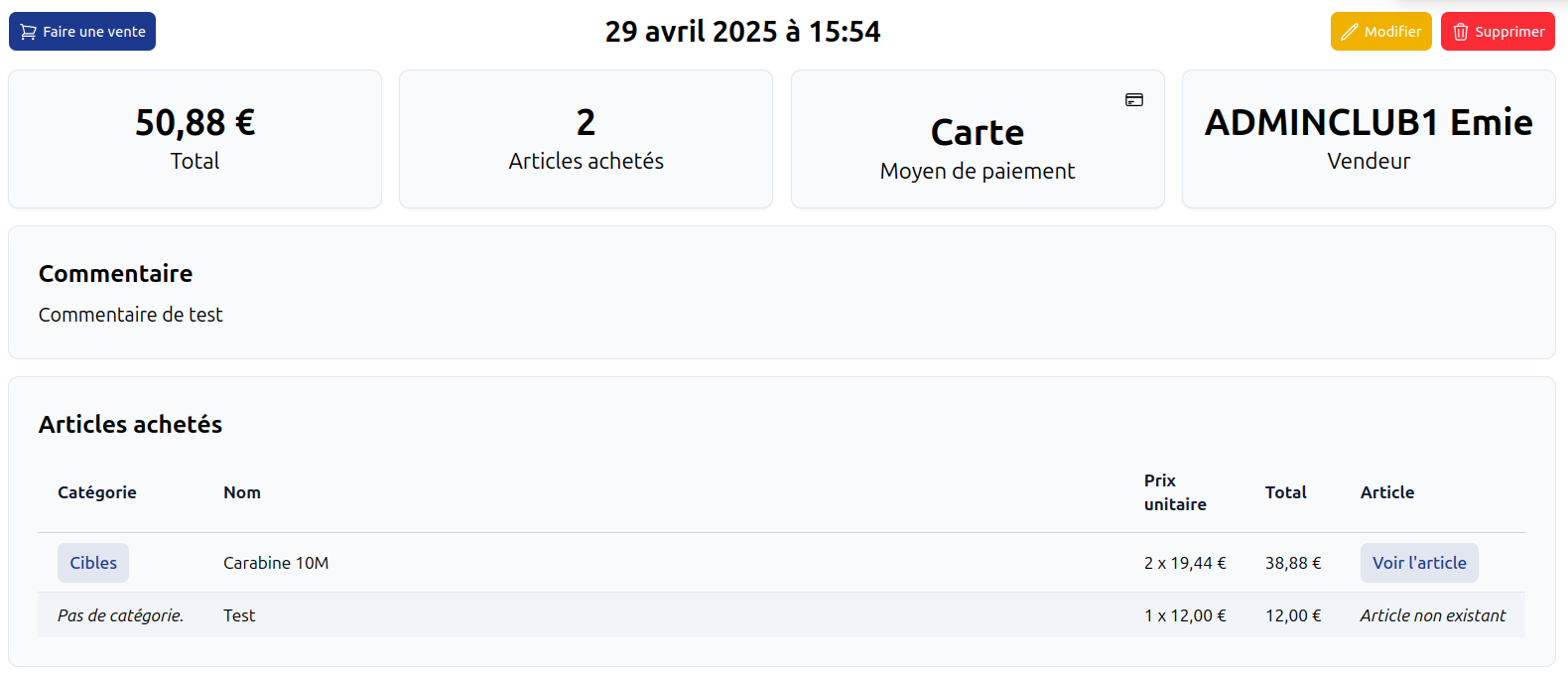This screenshot has height=677, width=1568.
Task: Click the sale date heading
Action: click(743, 32)
